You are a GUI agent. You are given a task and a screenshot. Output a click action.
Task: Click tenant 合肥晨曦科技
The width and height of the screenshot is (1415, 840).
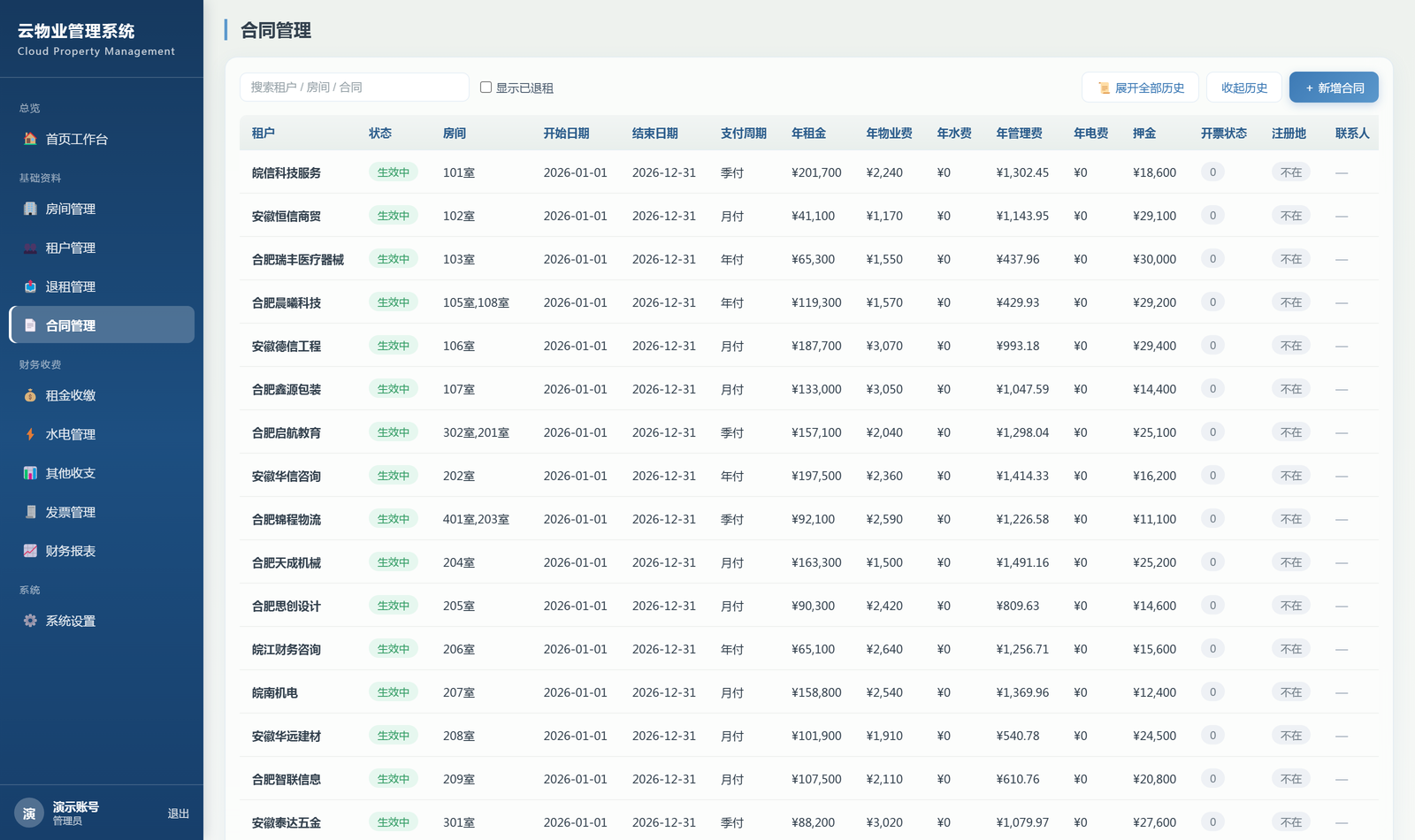pos(287,303)
